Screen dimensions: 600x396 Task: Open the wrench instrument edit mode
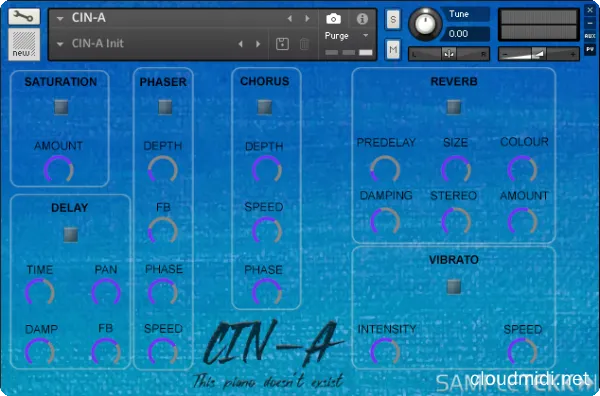click(x=24, y=16)
